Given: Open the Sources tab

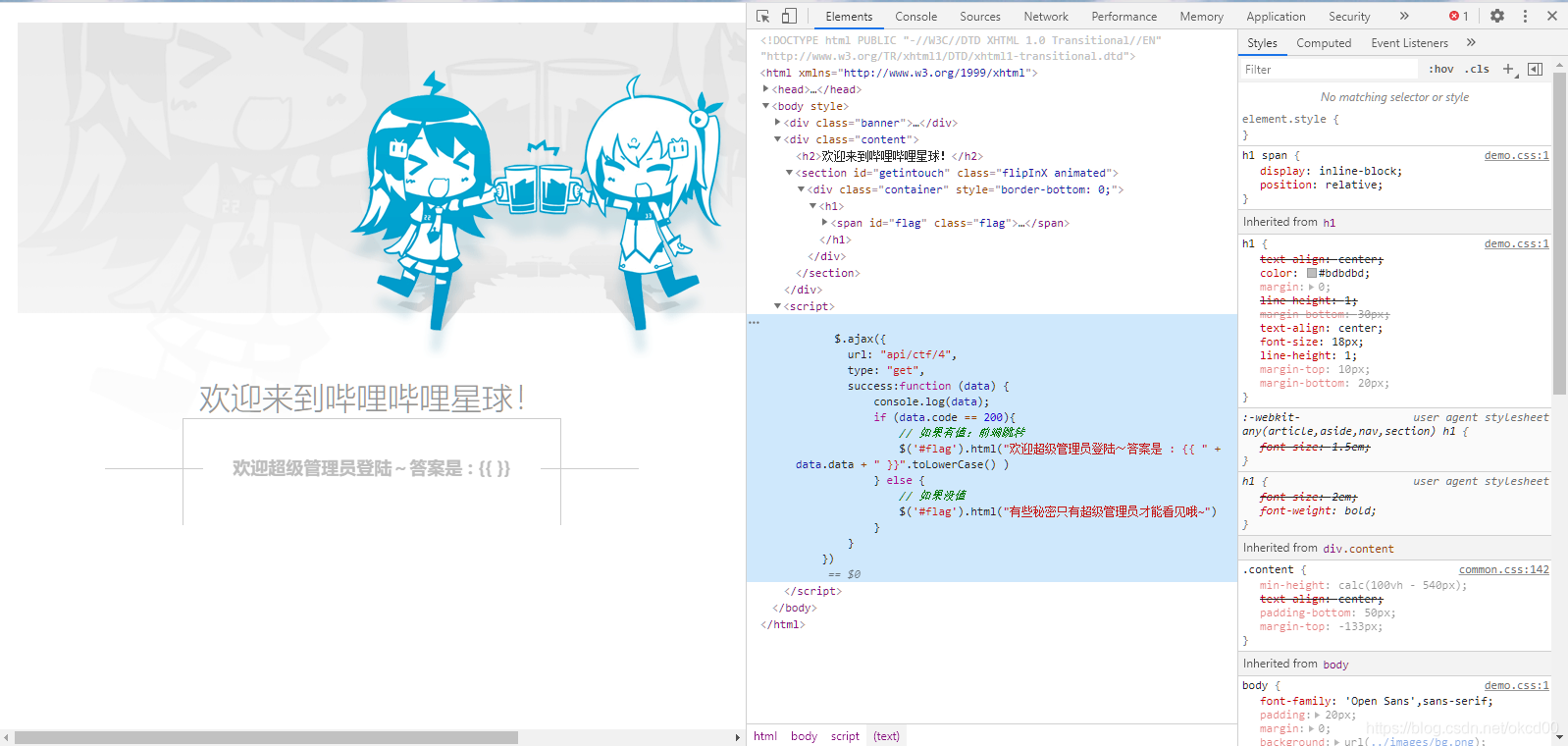Looking at the screenshot, I should [x=980, y=17].
